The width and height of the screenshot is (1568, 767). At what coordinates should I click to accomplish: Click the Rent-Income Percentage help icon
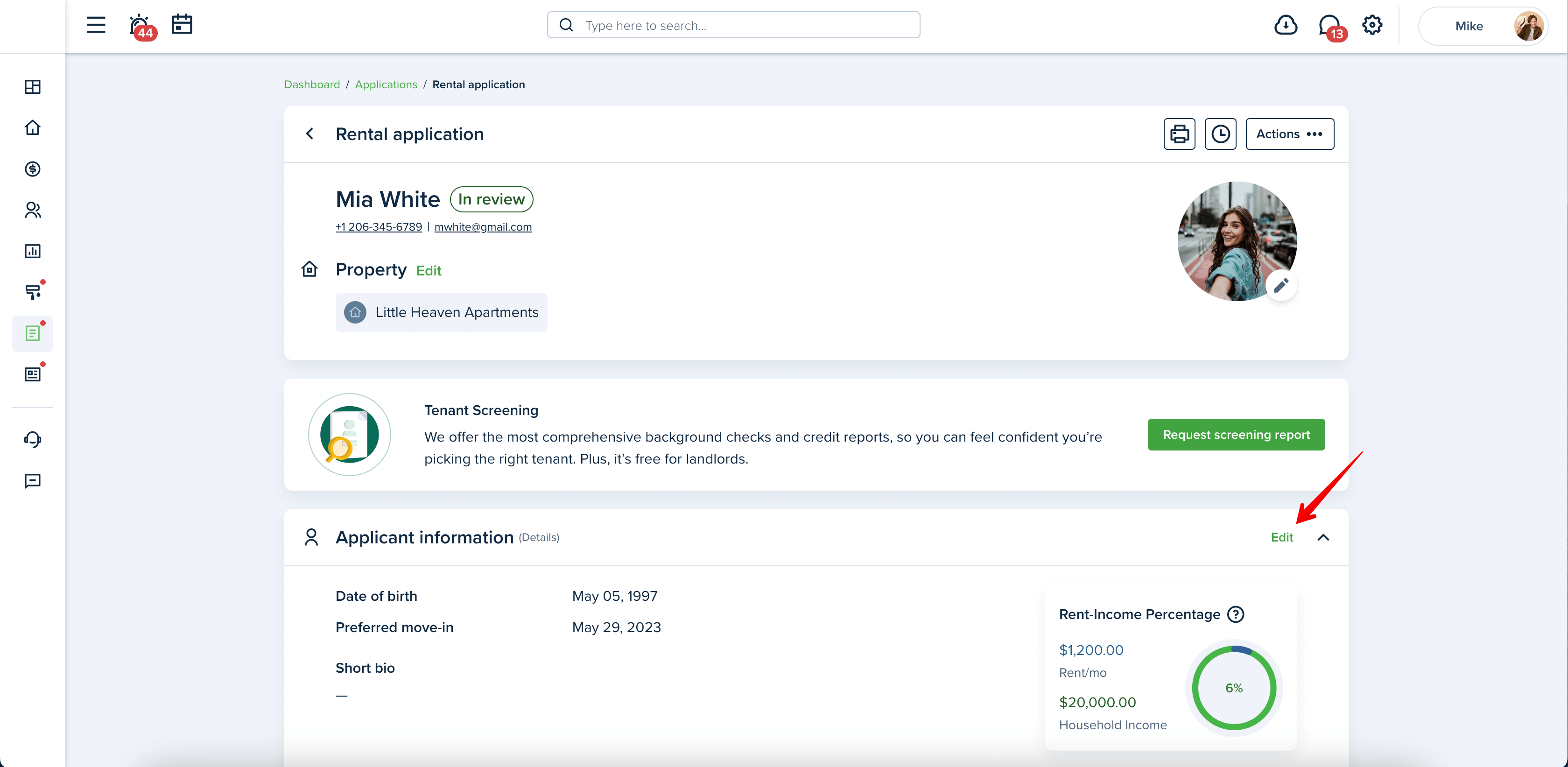coord(1236,614)
